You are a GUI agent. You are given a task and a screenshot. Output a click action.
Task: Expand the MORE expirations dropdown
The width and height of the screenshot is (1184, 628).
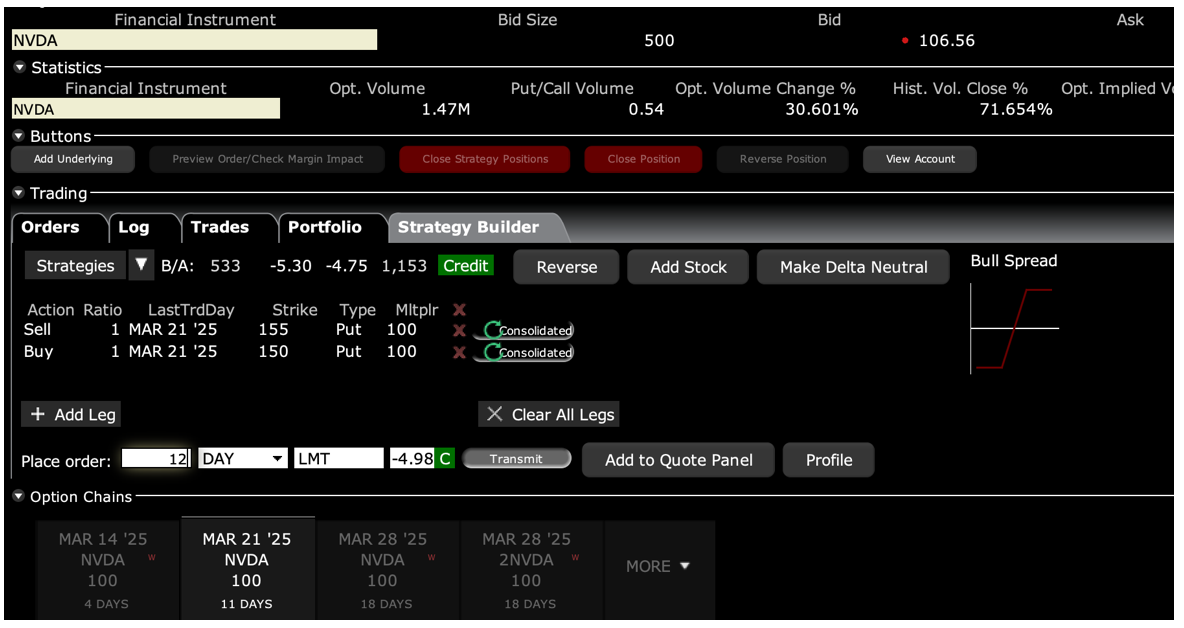[x=658, y=566]
